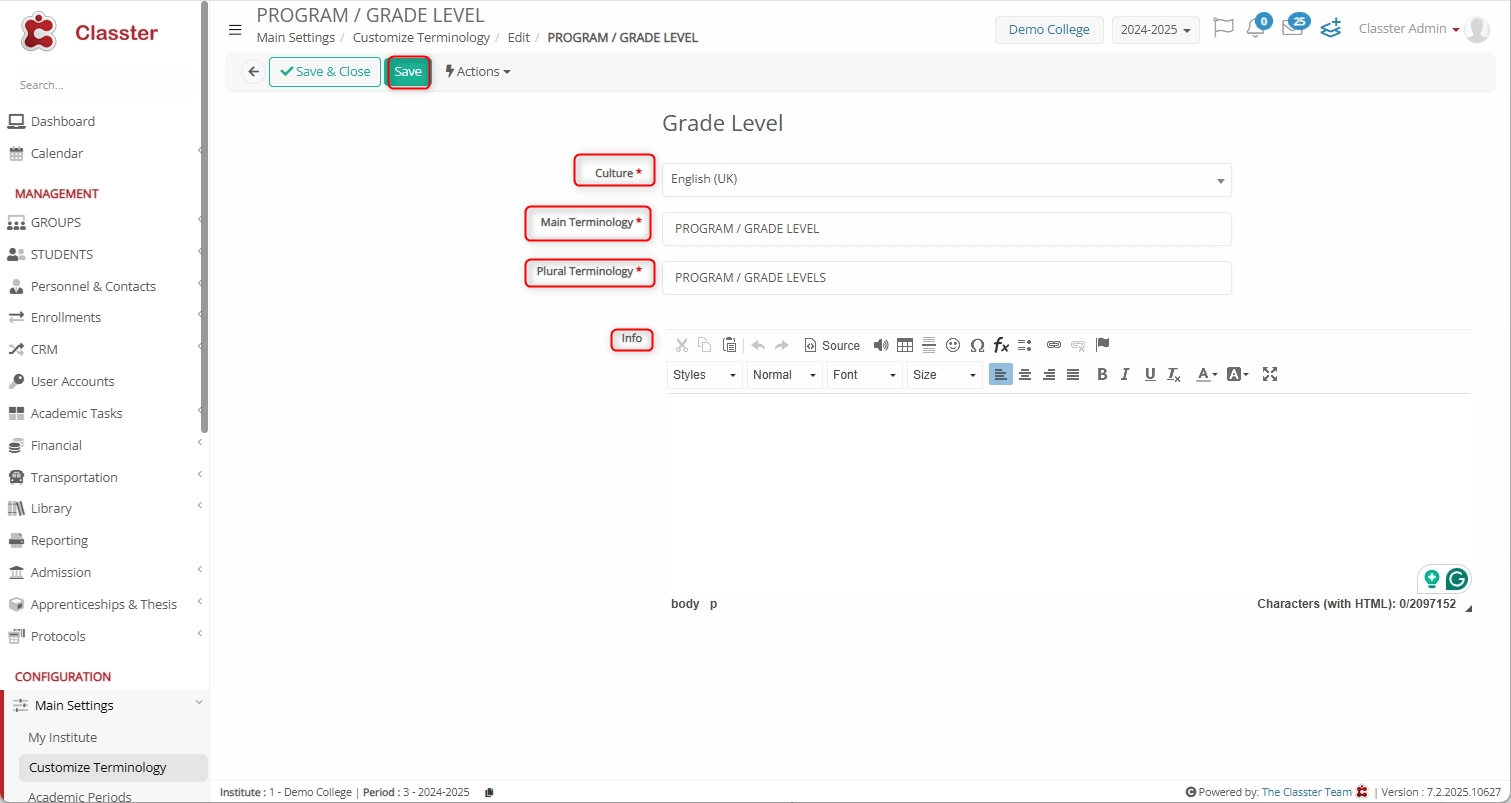Viewport: 1511px width, 803px height.
Task: Toggle italic formatting
Action: 1125,374
